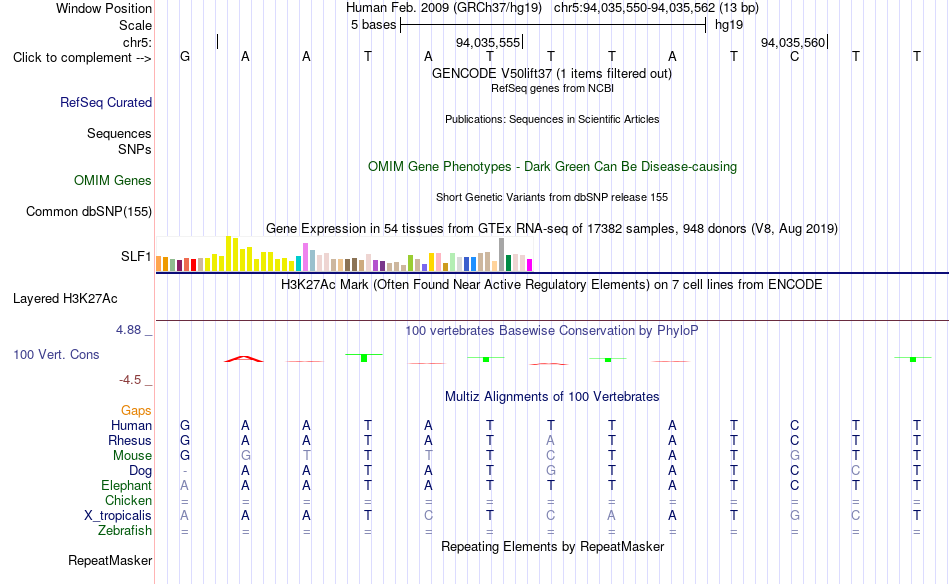950x584 pixels.
Task: Click the RepeatMasker track label
Action: 110,560
